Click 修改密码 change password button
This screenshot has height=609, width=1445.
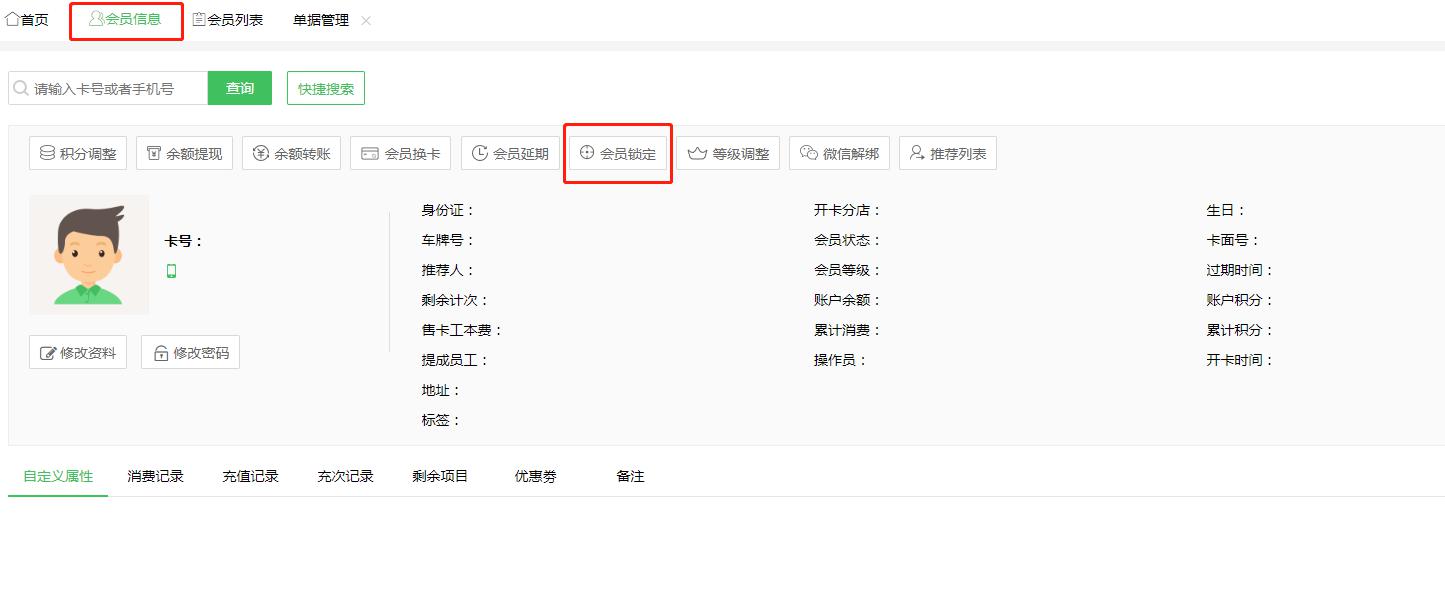pyautogui.click(x=190, y=353)
